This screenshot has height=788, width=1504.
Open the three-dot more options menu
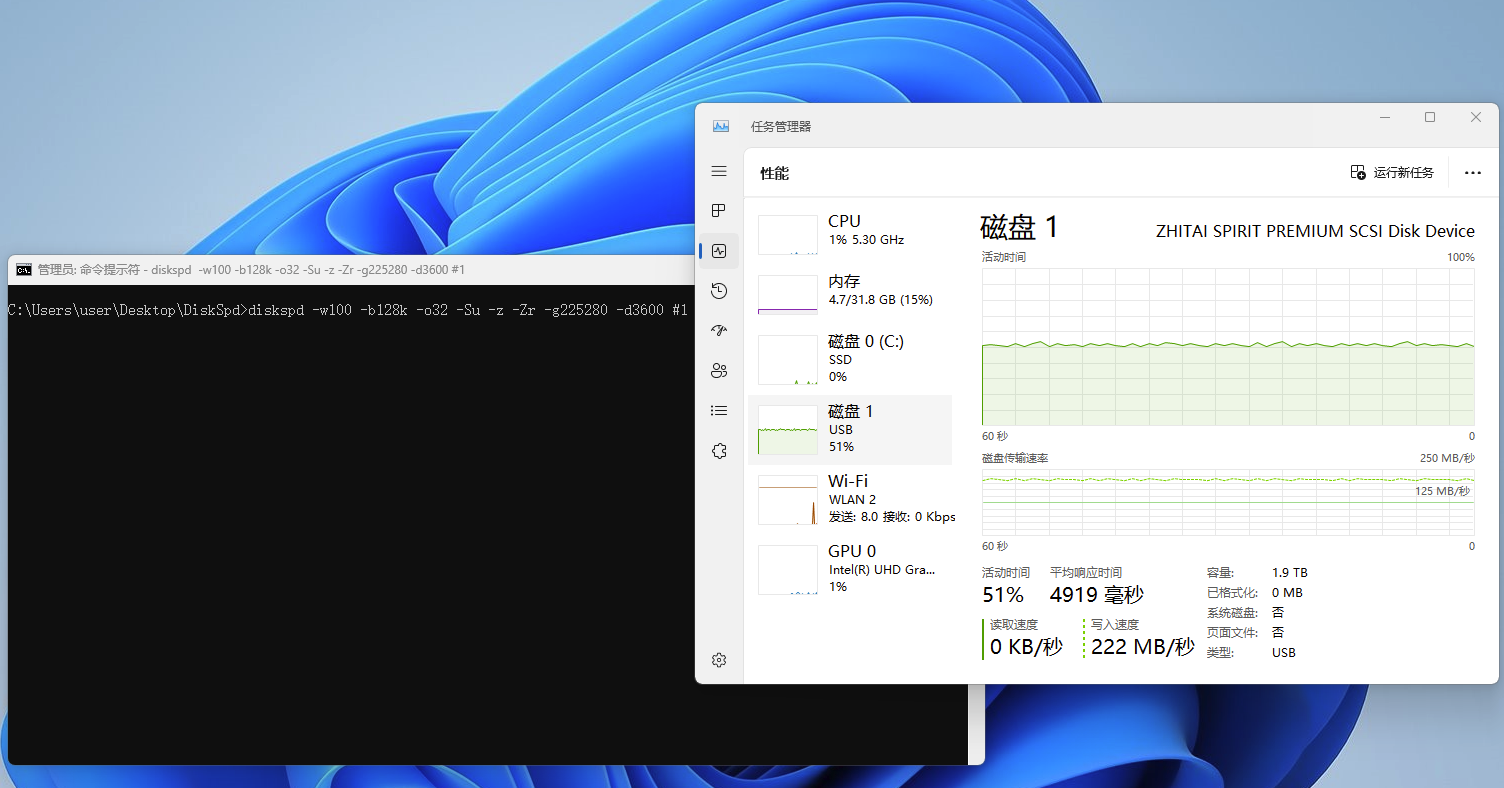[x=1472, y=173]
